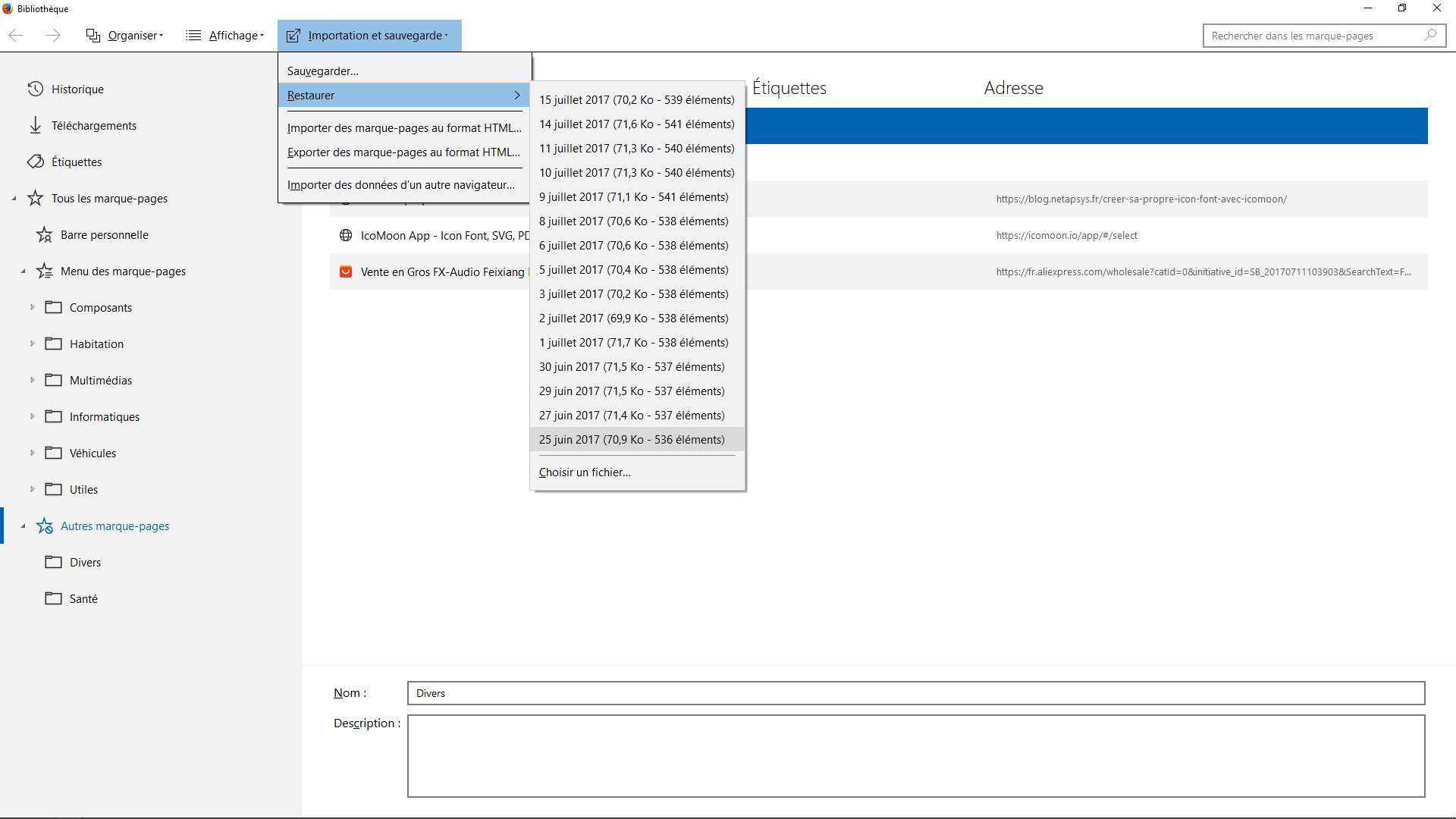Expand the Composants folder arrow

click(x=32, y=307)
